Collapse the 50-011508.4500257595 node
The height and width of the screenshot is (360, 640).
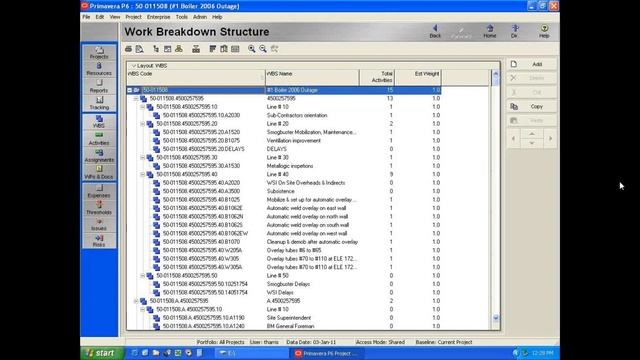[136, 98]
